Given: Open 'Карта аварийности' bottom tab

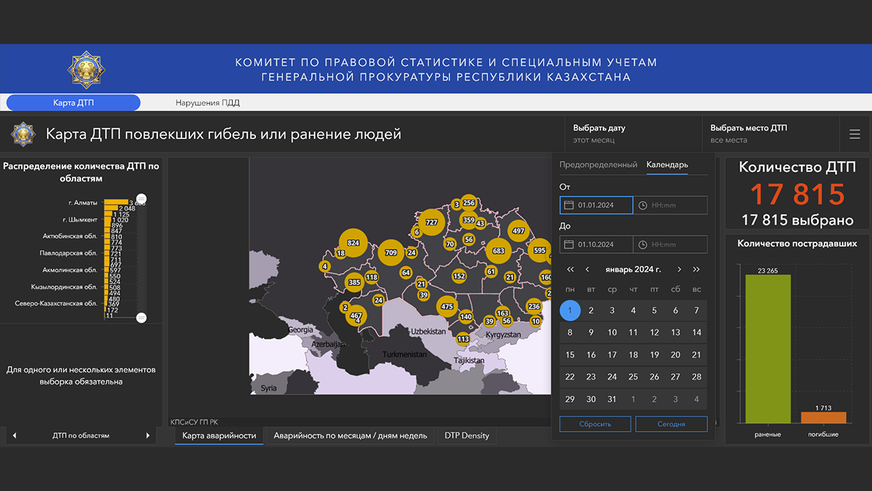Looking at the screenshot, I should pos(219,435).
